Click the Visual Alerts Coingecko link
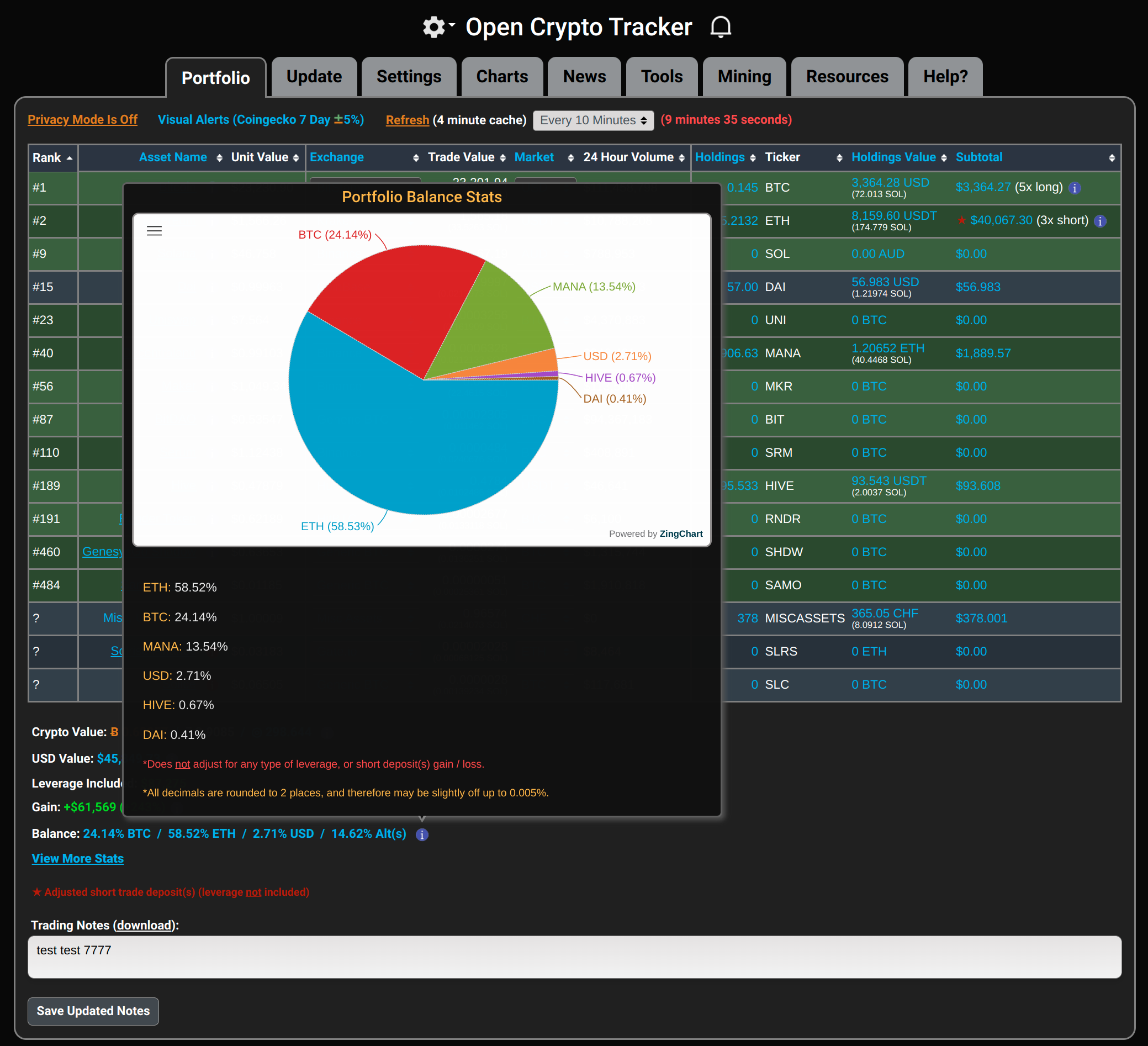1148x1046 pixels. click(x=261, y=120)
